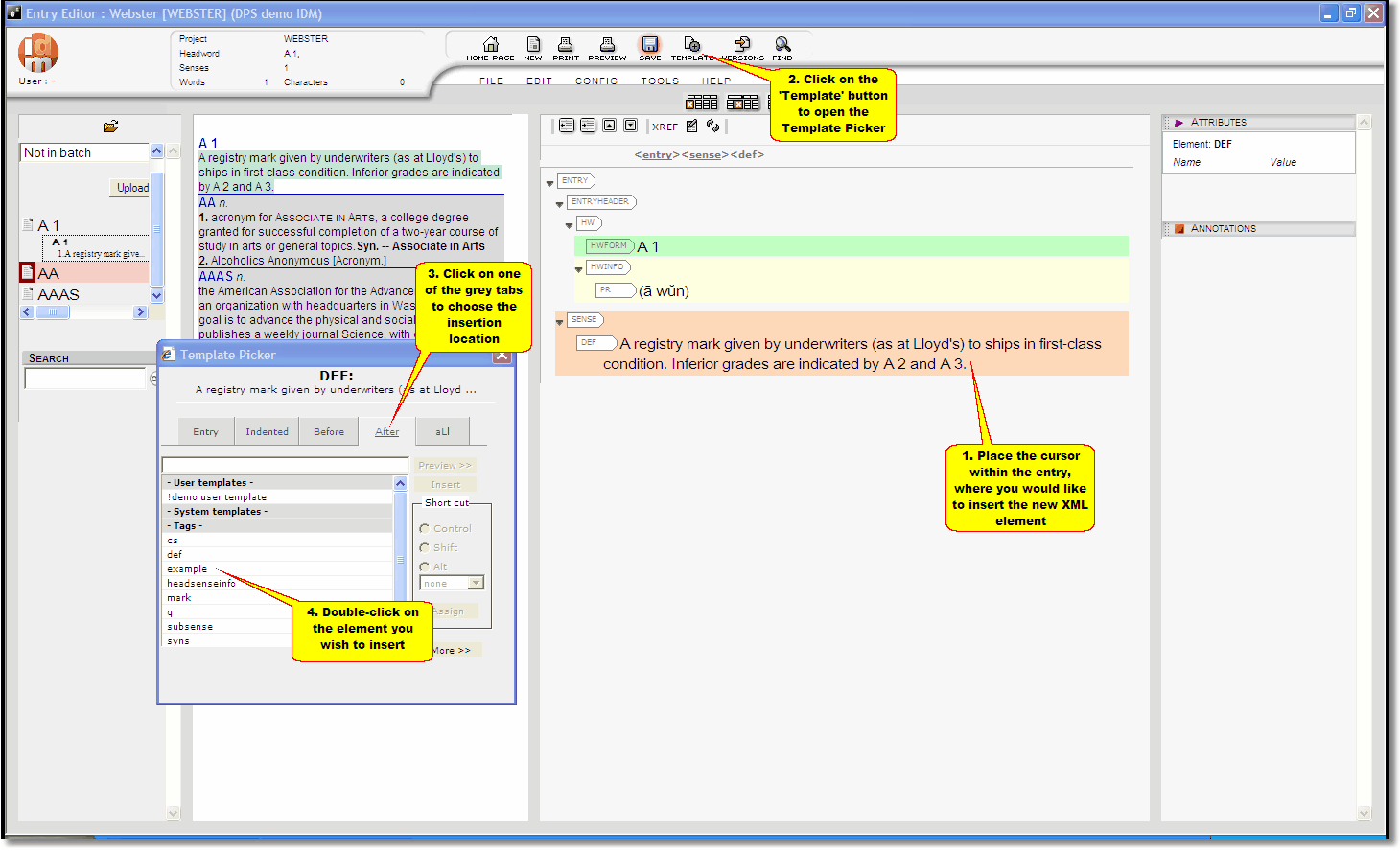Collapse the ENTRYHEADER node triangle
Screen dimensions: 1400x853
[560, 204]
